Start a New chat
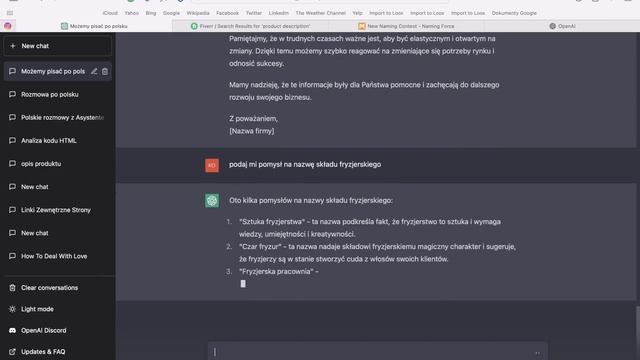 tap(58, 46)
